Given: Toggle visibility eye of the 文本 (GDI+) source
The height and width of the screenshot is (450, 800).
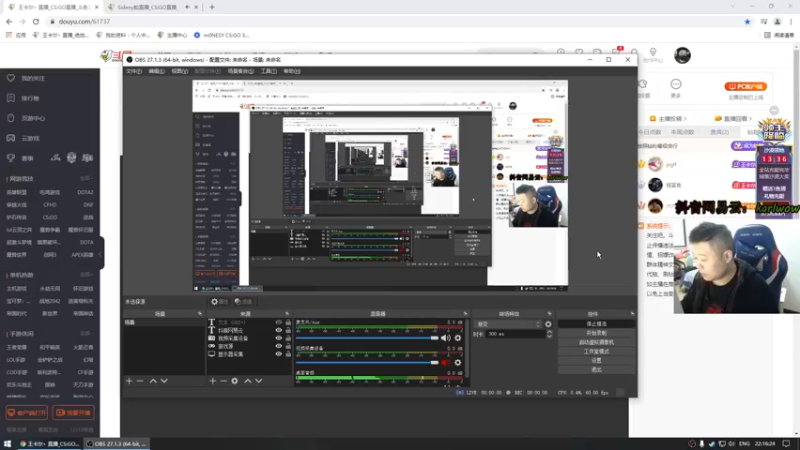Looking at the screenshot, I should pos(279,322).
